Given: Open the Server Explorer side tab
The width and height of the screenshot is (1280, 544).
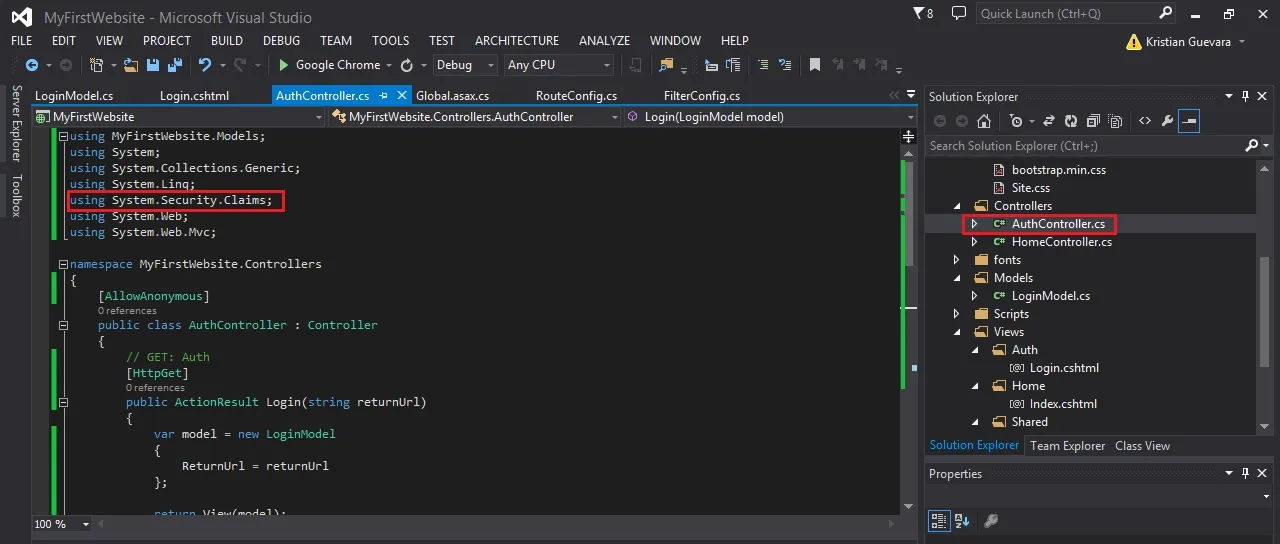Looking at the screenshot, I should click(16, 123).
